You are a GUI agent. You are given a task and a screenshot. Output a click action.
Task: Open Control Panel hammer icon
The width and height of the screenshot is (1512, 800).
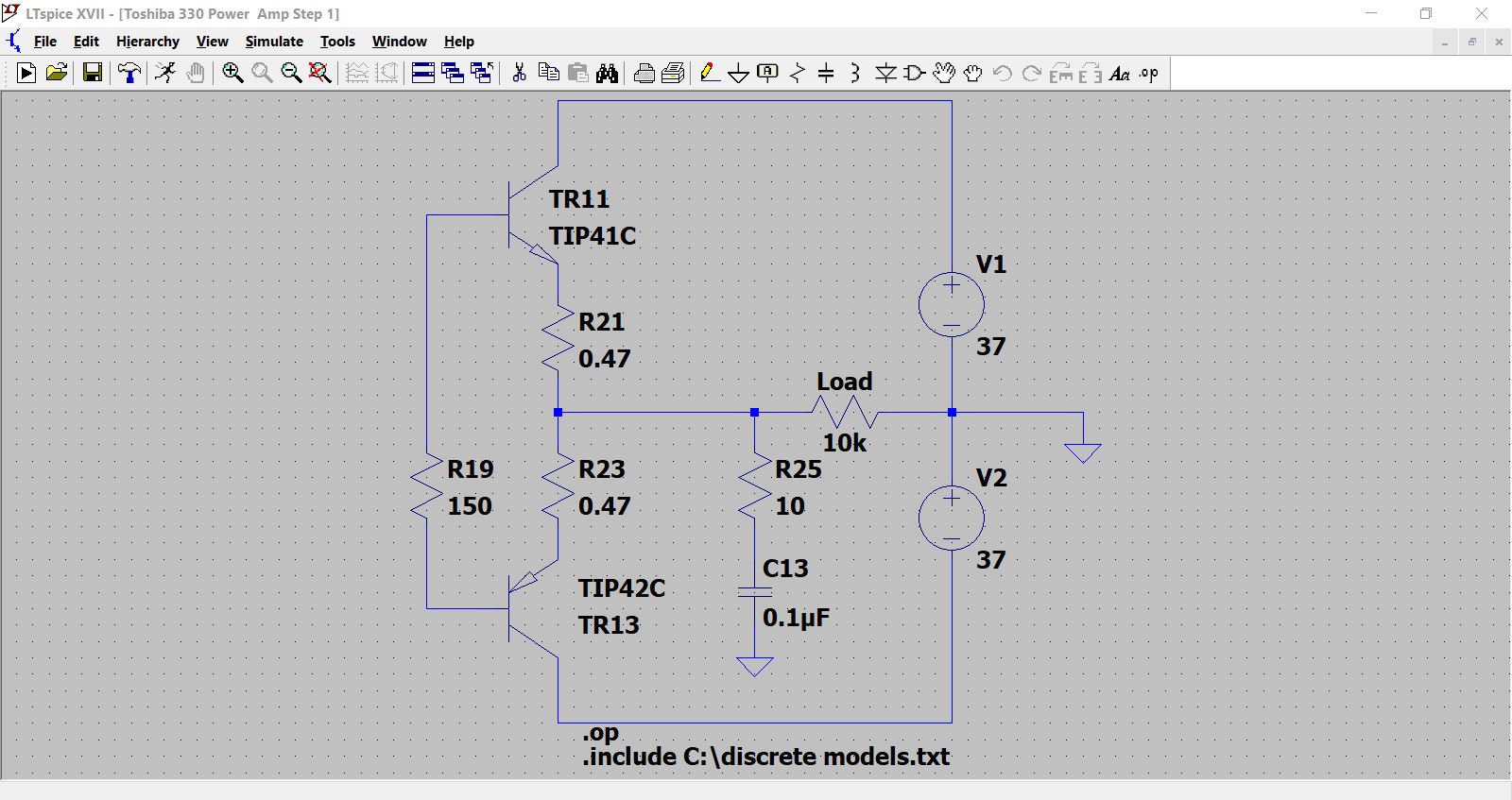click(x=129, y=73)
